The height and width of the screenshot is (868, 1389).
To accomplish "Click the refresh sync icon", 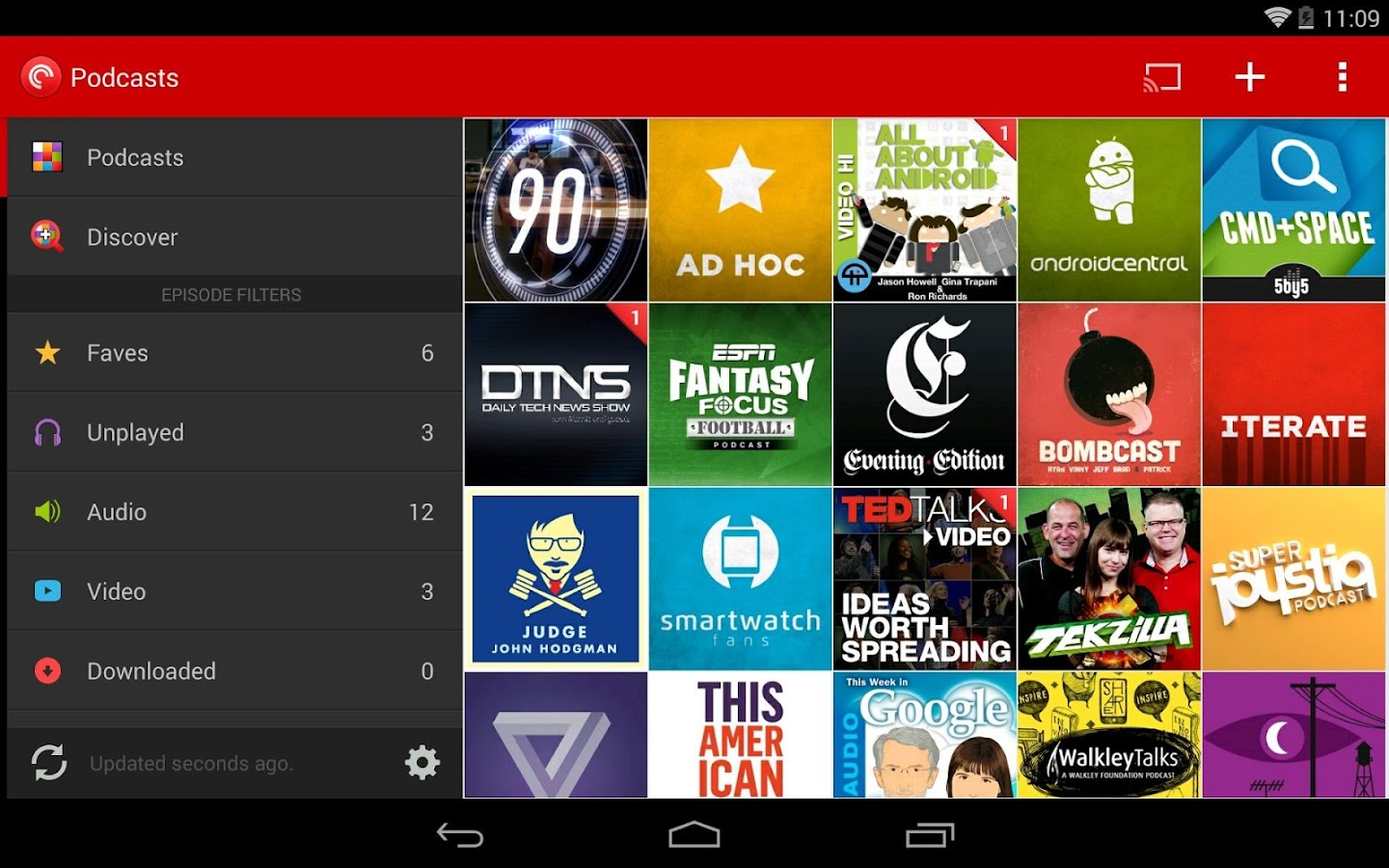I will pos(49,763).
